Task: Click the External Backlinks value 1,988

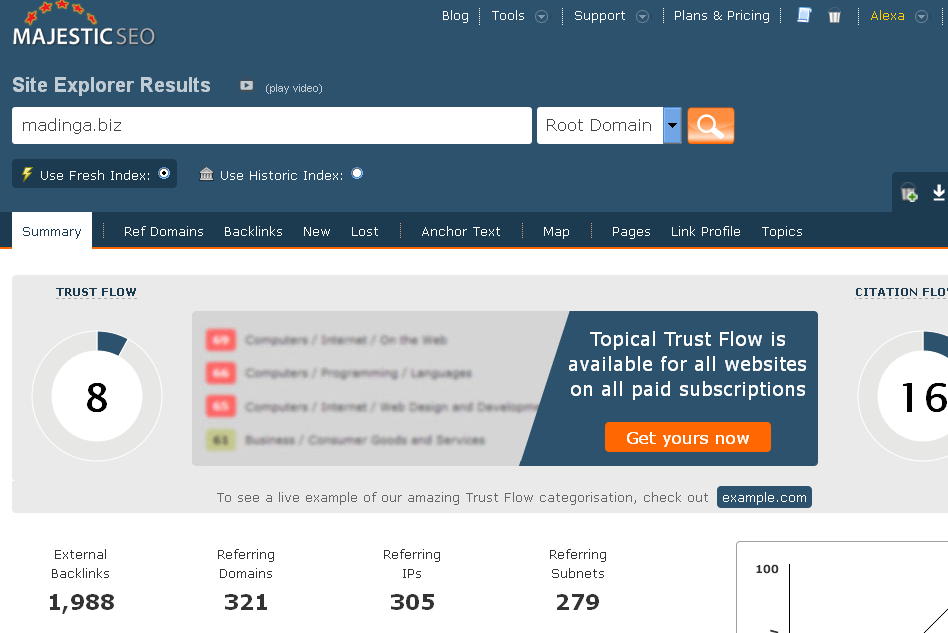Action: 81,602
